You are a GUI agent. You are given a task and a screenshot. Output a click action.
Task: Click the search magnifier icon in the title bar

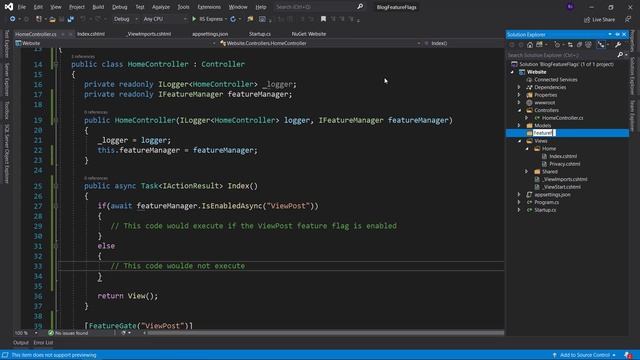pos(360,7)
